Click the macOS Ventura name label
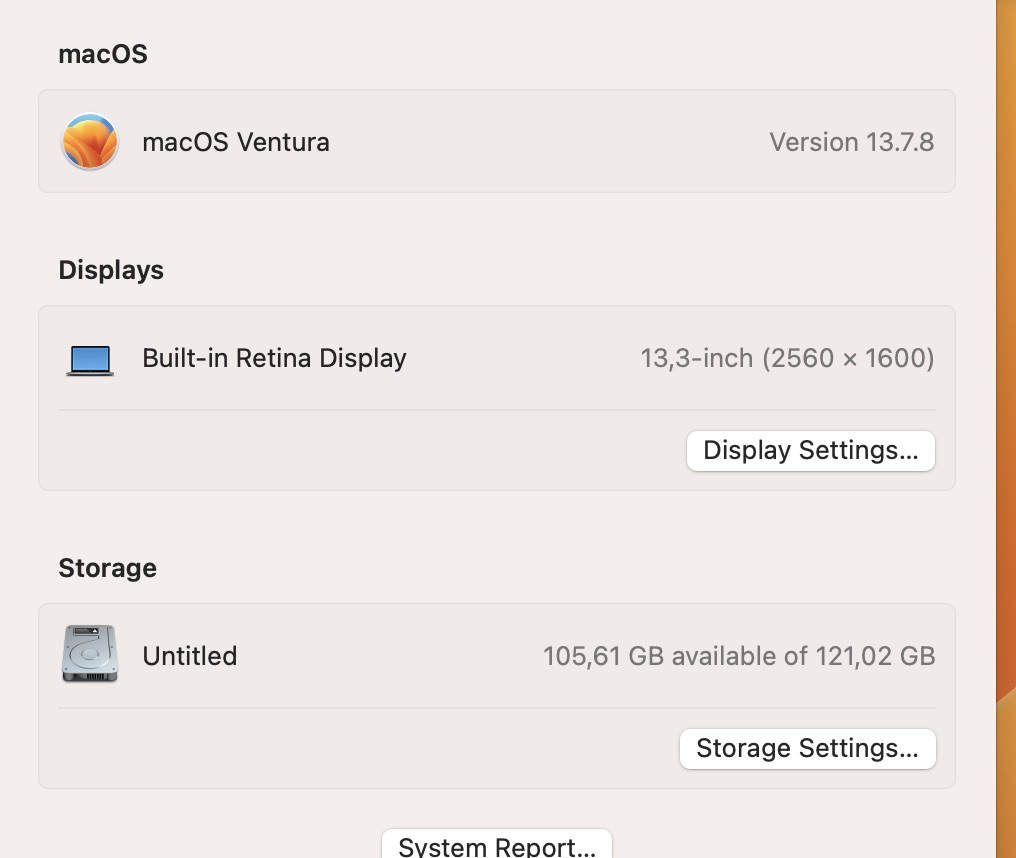 (x=236, y=142)
